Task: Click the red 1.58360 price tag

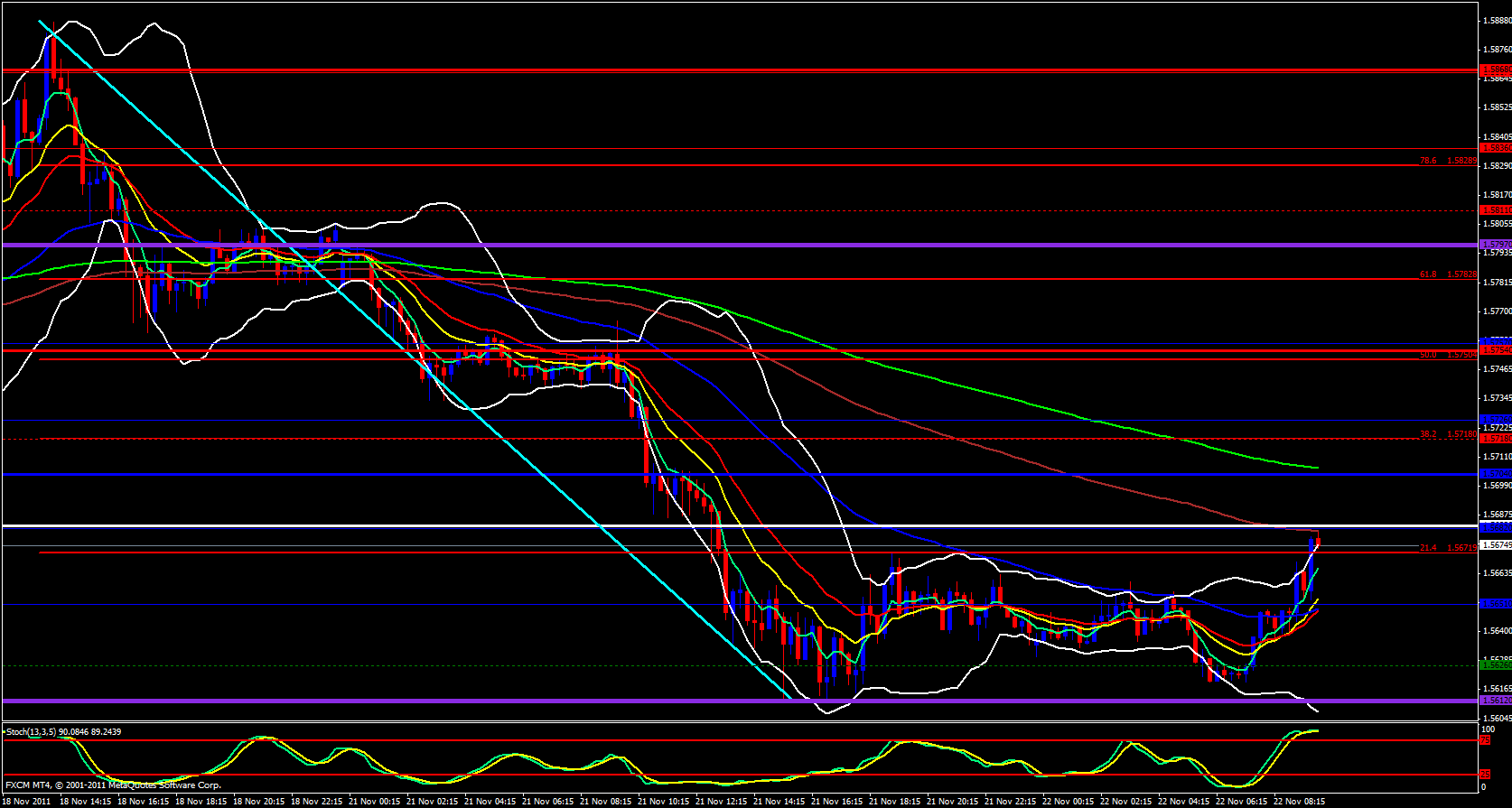Action: (1495, 148)
